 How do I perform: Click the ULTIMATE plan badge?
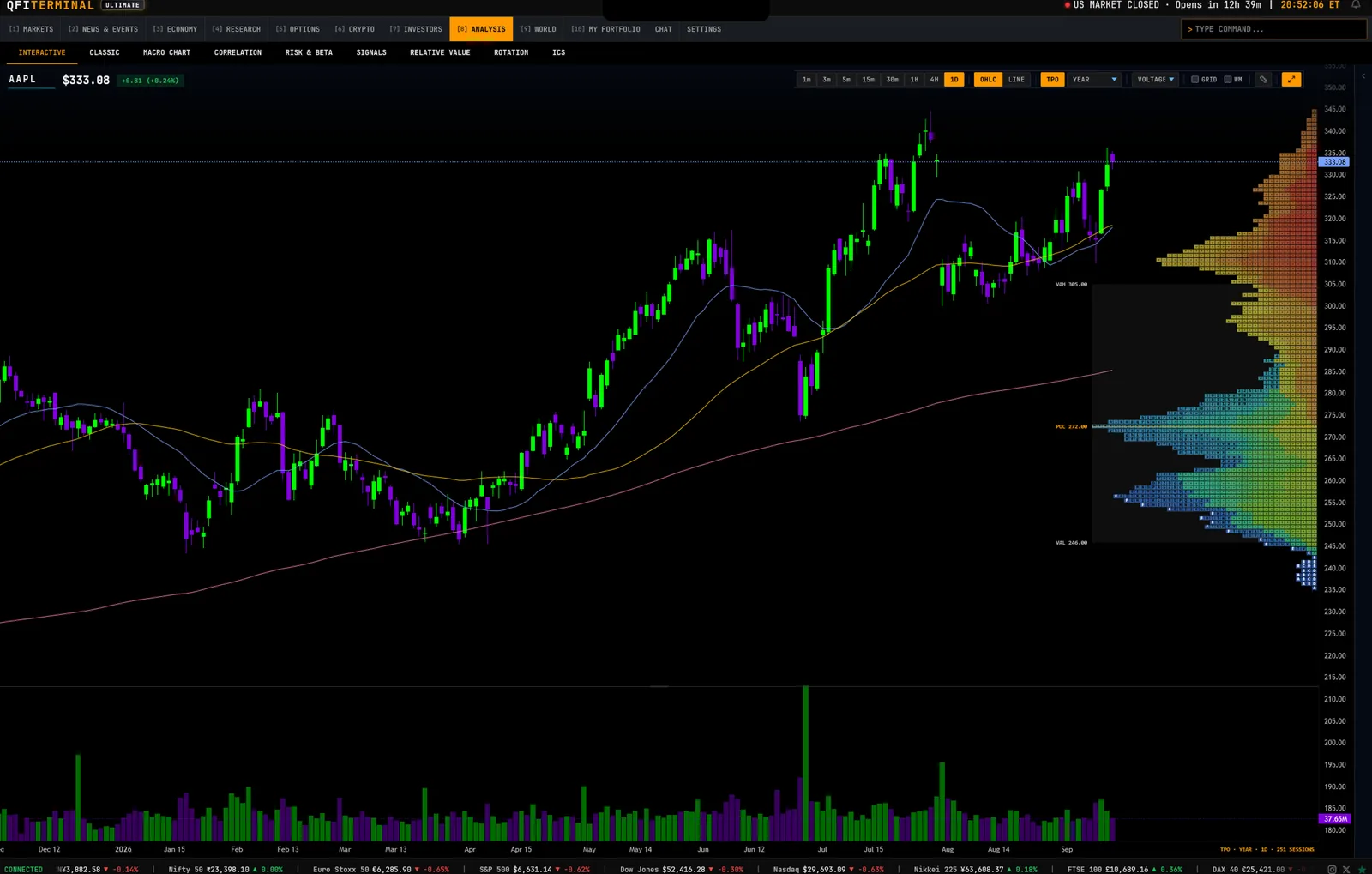point(123,5)
